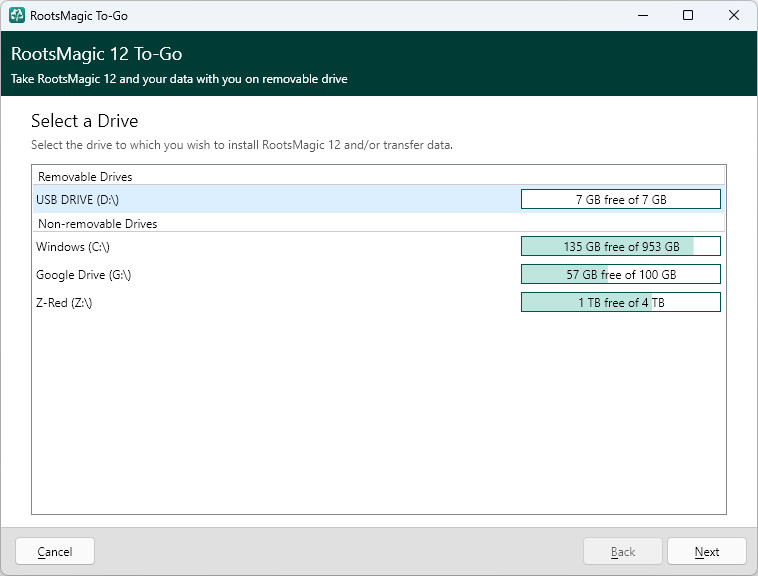Click the '7 GB free of 7 GB' bar
Screen dimensions: 758x576
621,199
